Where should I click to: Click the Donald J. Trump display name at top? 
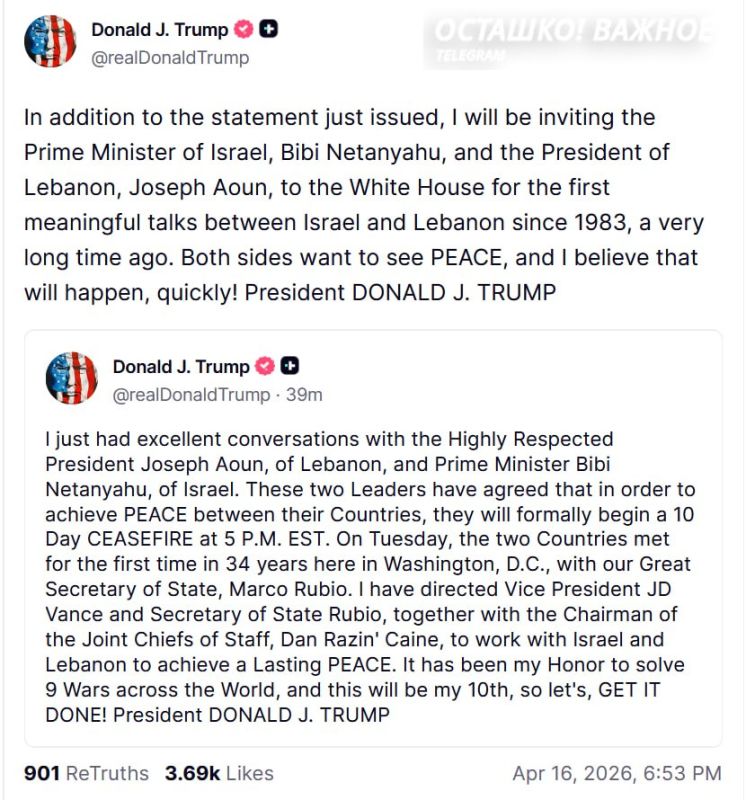163,26
